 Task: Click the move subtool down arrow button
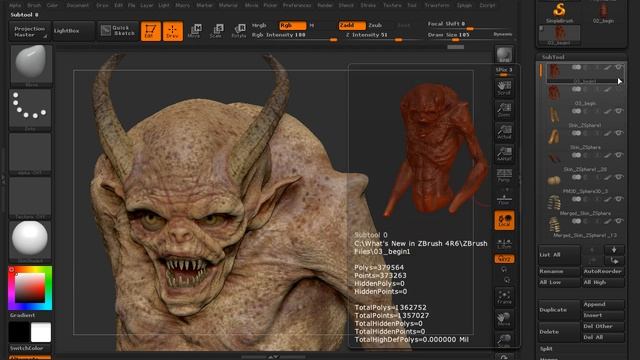(x=614, y=249)
